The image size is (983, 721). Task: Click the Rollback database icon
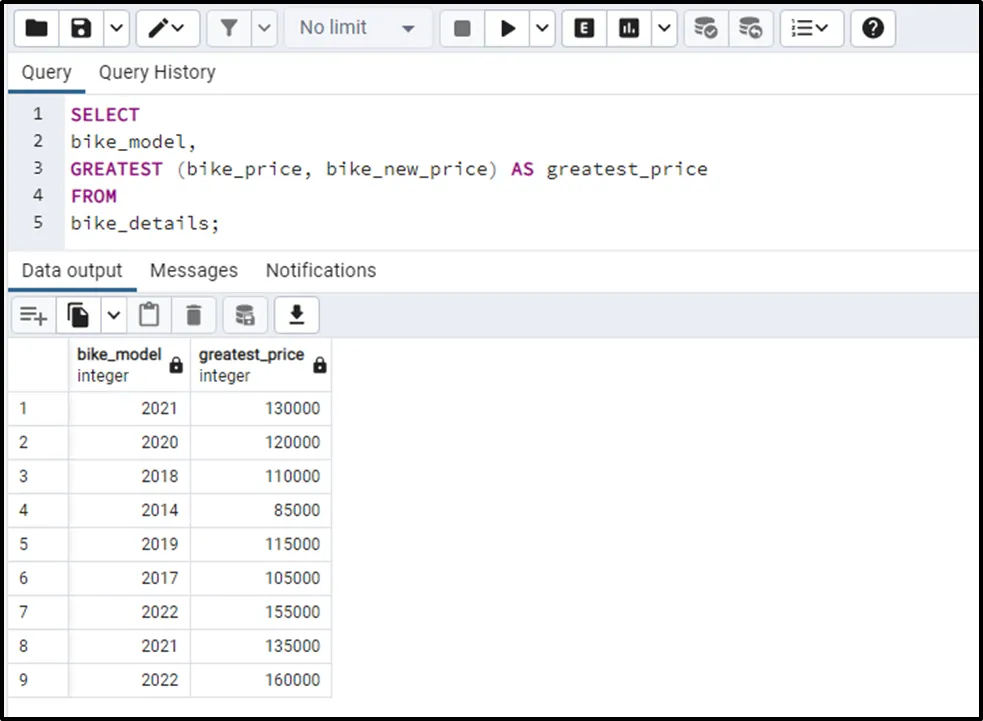750,29
